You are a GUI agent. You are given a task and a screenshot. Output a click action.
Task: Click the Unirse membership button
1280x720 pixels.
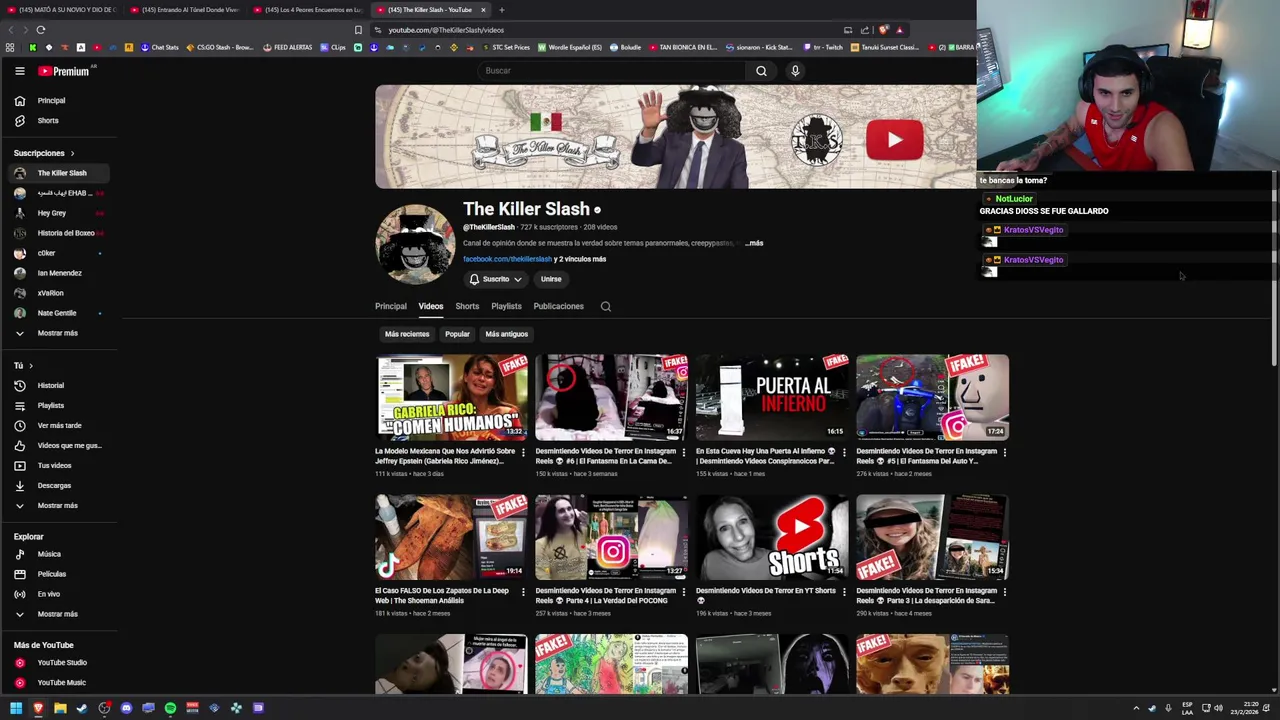(551, 279)
